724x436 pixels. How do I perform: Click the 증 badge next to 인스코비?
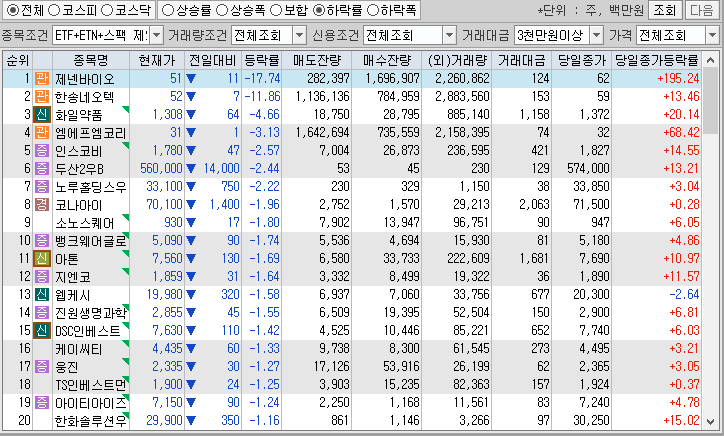[42, 151]
